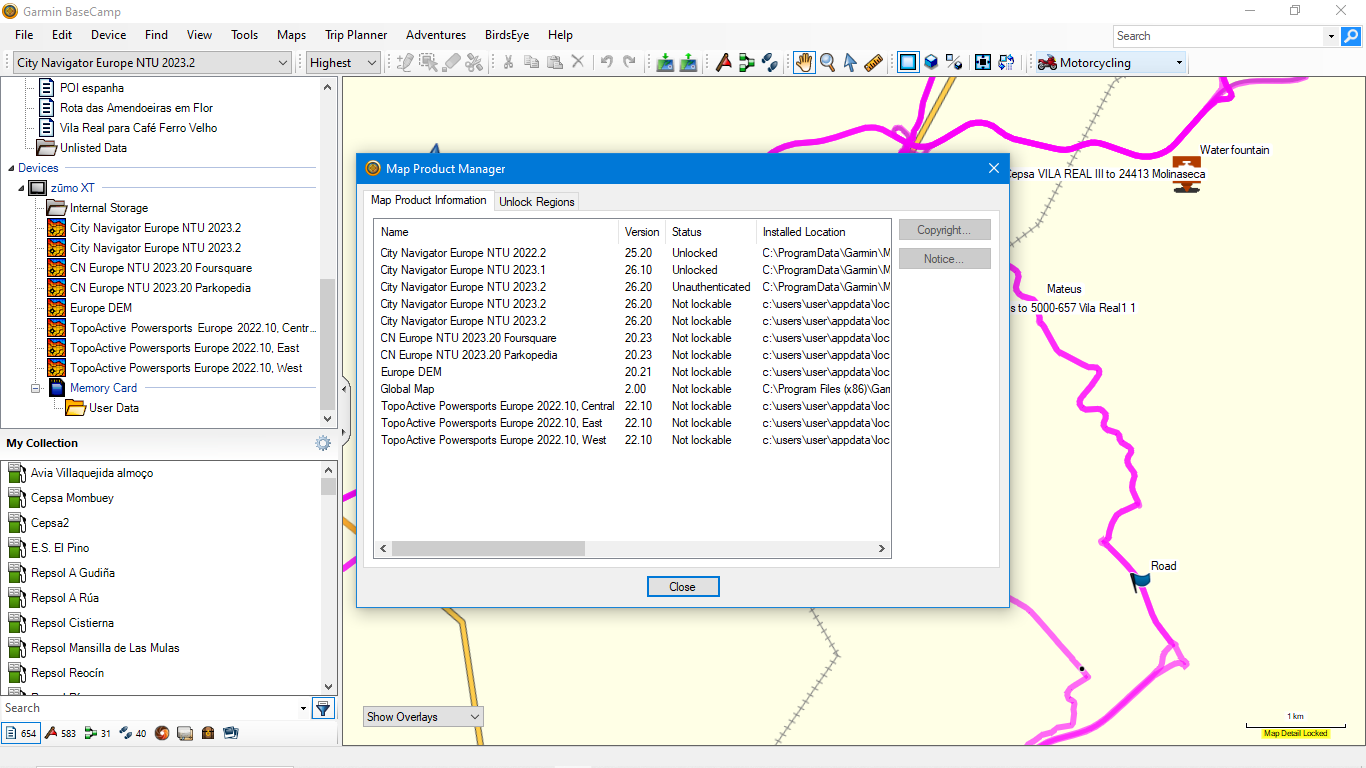The width and height of the screenshot is (1366, 768).
Task: Create a new waypoint with the red flag icon
Action: 724,62
